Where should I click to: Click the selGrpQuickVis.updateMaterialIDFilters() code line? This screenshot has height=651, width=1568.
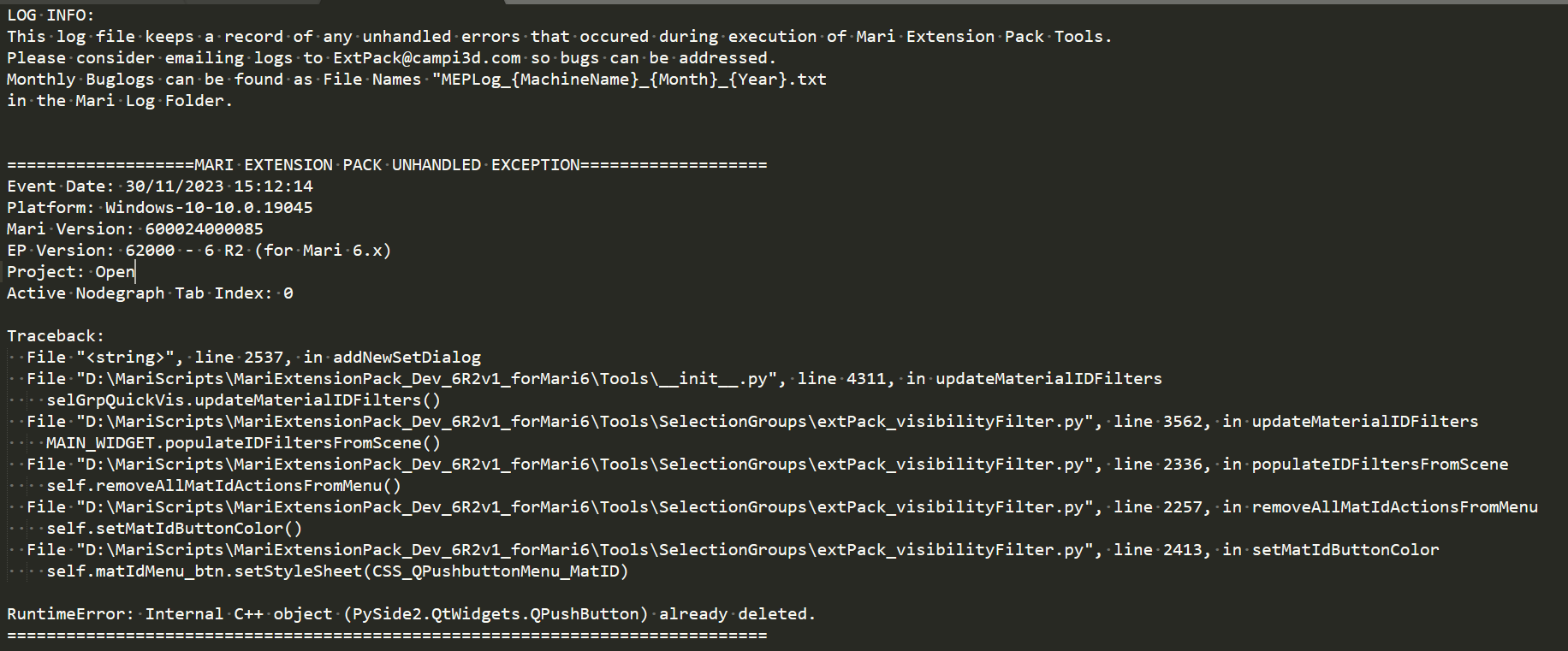click(243, 400)
